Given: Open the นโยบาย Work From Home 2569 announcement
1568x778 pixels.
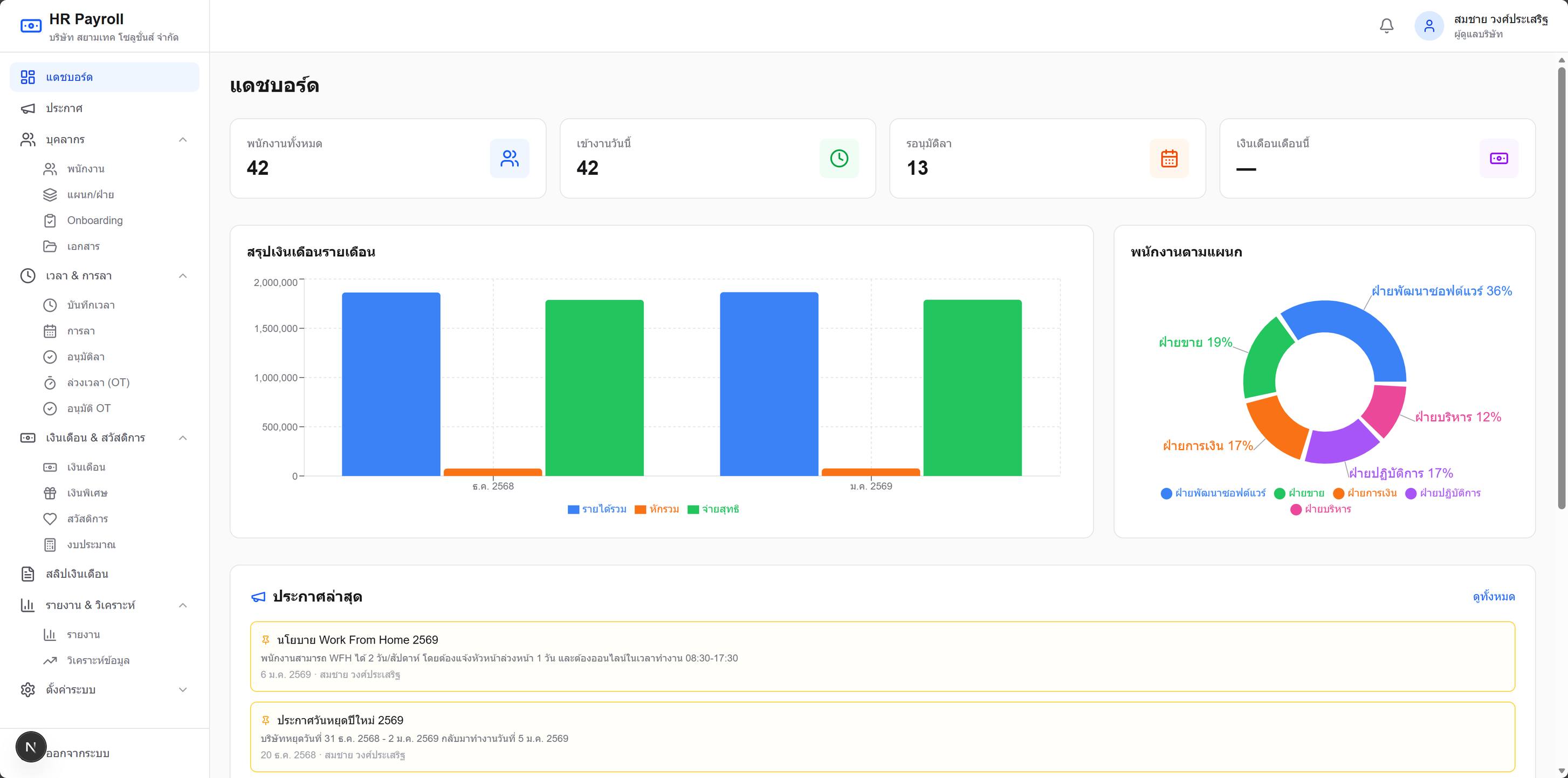Looking at the screenshot, I should pos(883,657).
